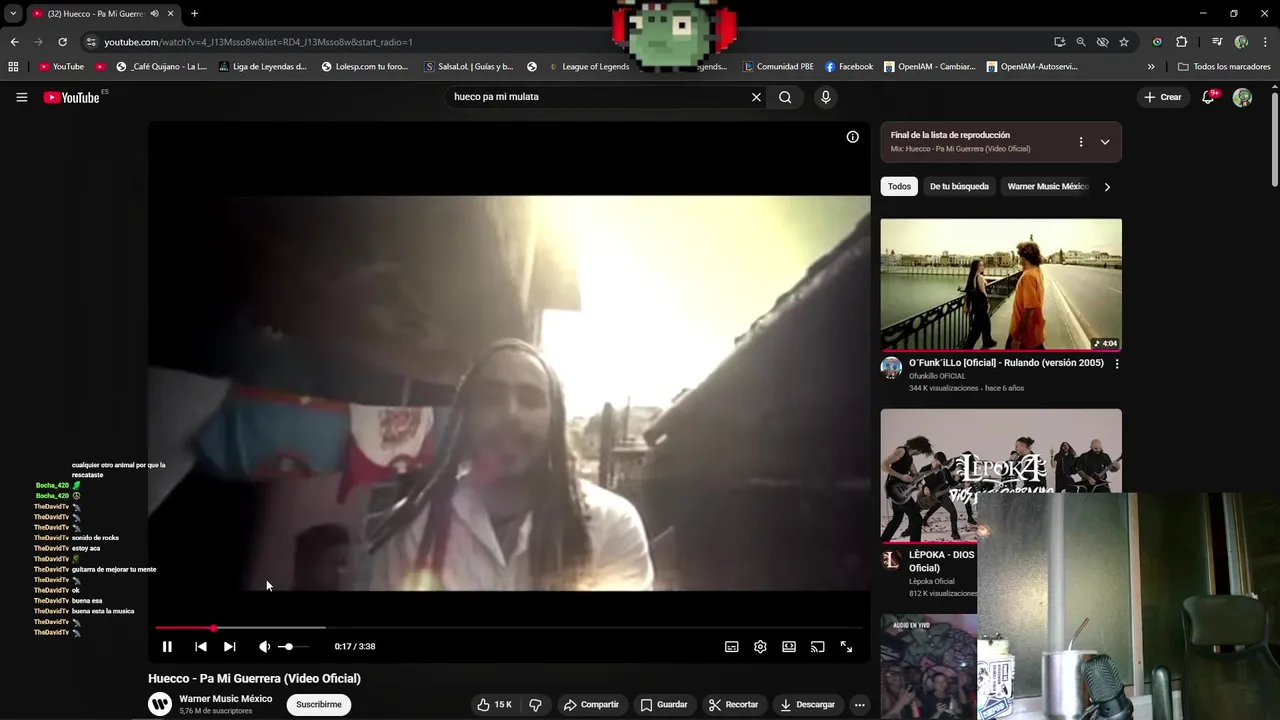Open Warner Music México channel name
The image size is (1280, 720).
pos(226,699)
